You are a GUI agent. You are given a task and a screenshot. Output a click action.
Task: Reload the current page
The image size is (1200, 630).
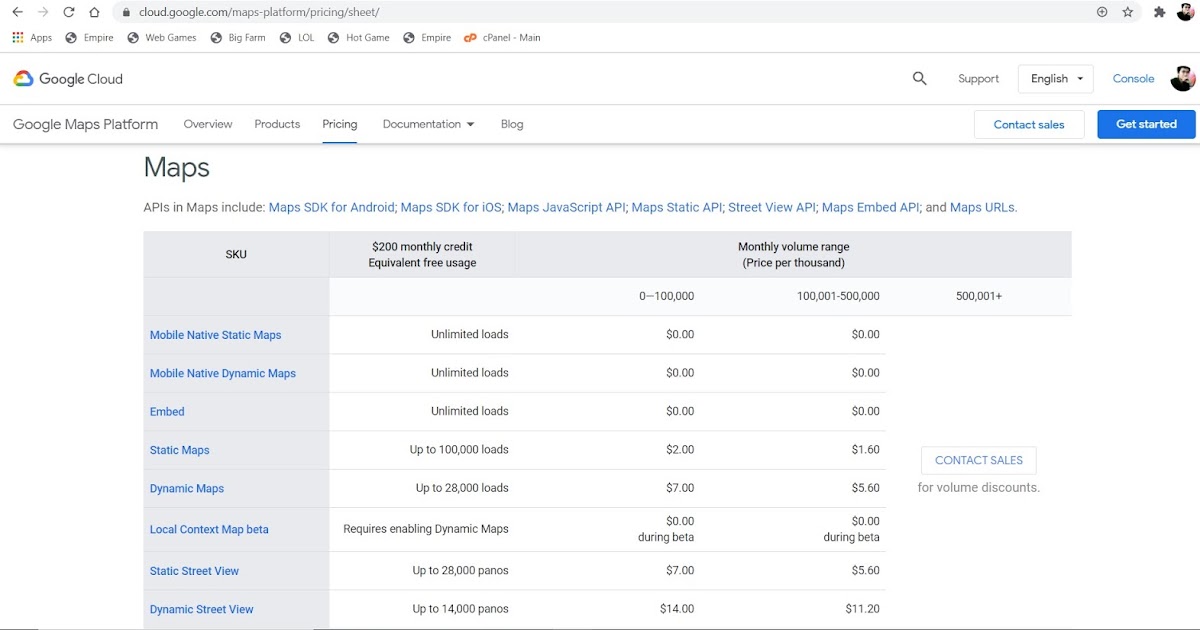click(68, 12)
